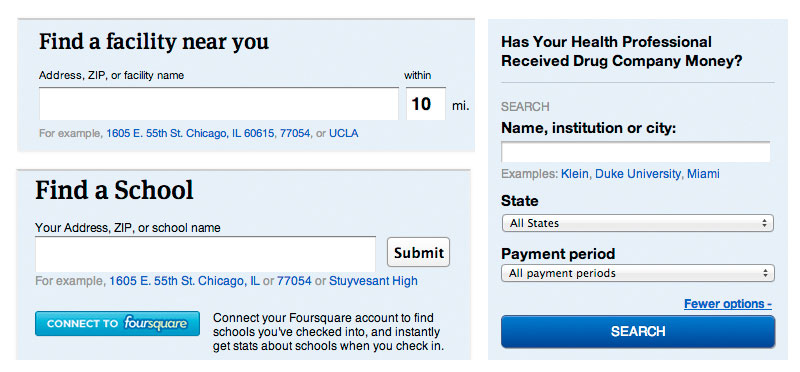This screenshot has width=800, height=372.
Task: Click the Submit button for school search
Action: pos(418,252)
